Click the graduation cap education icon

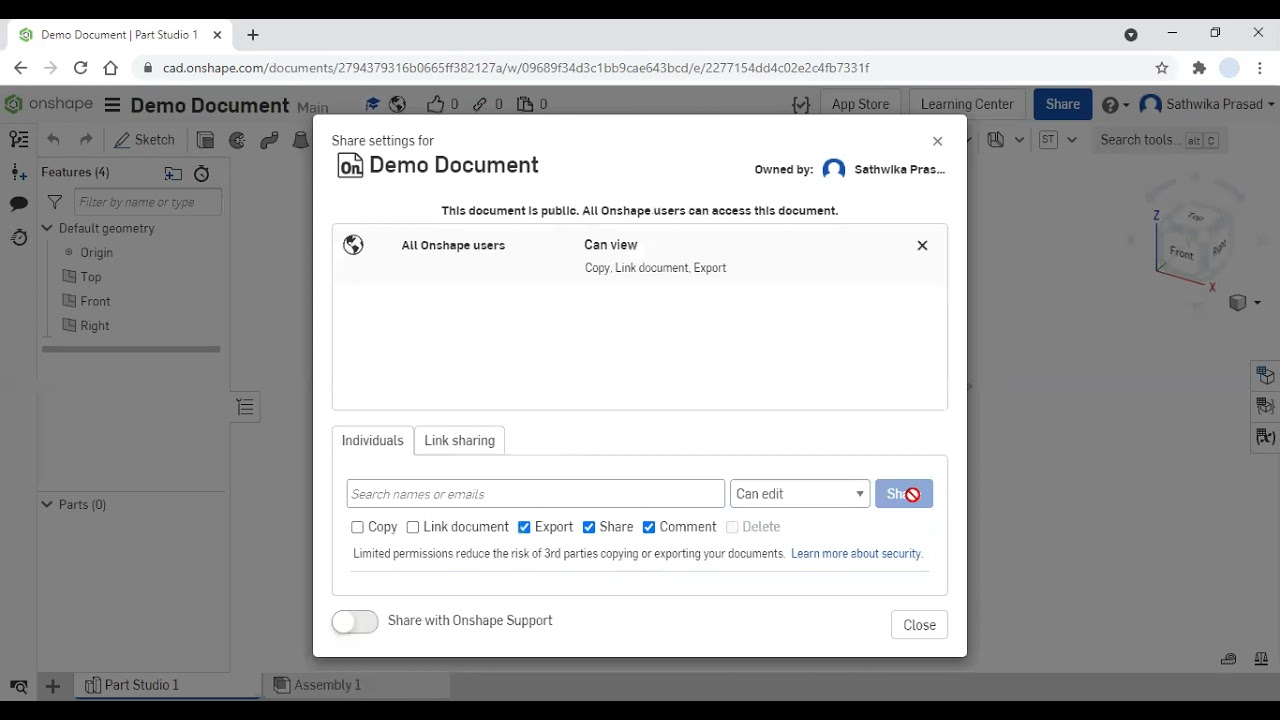point(373,104)
